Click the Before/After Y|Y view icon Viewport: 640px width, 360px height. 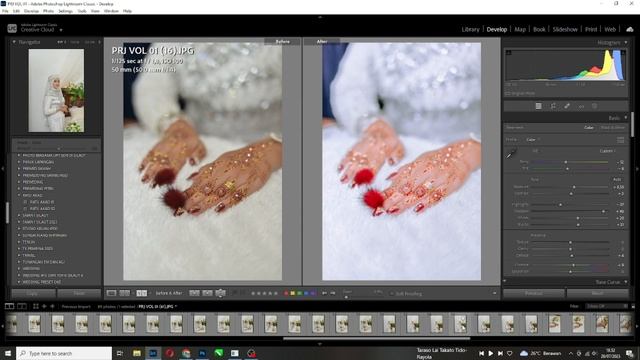[x=141, y=293]
